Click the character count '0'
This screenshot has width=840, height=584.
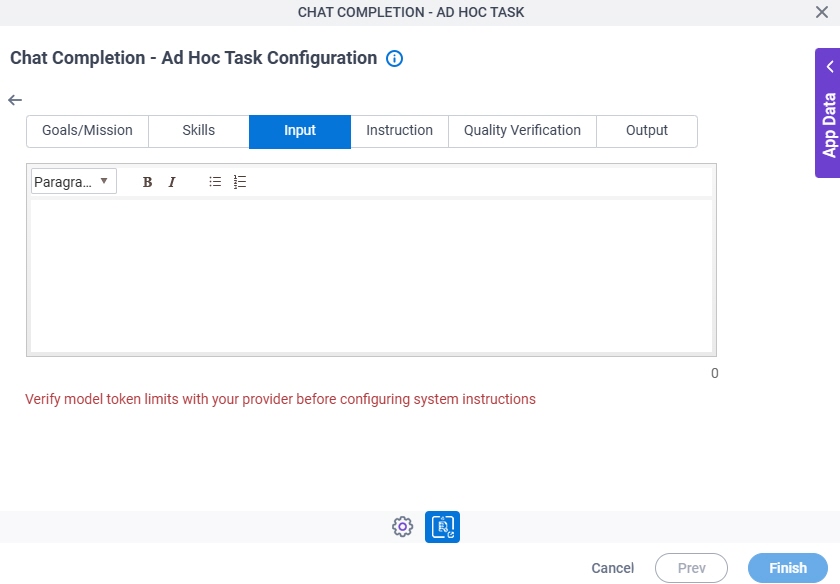coord(715,373)
